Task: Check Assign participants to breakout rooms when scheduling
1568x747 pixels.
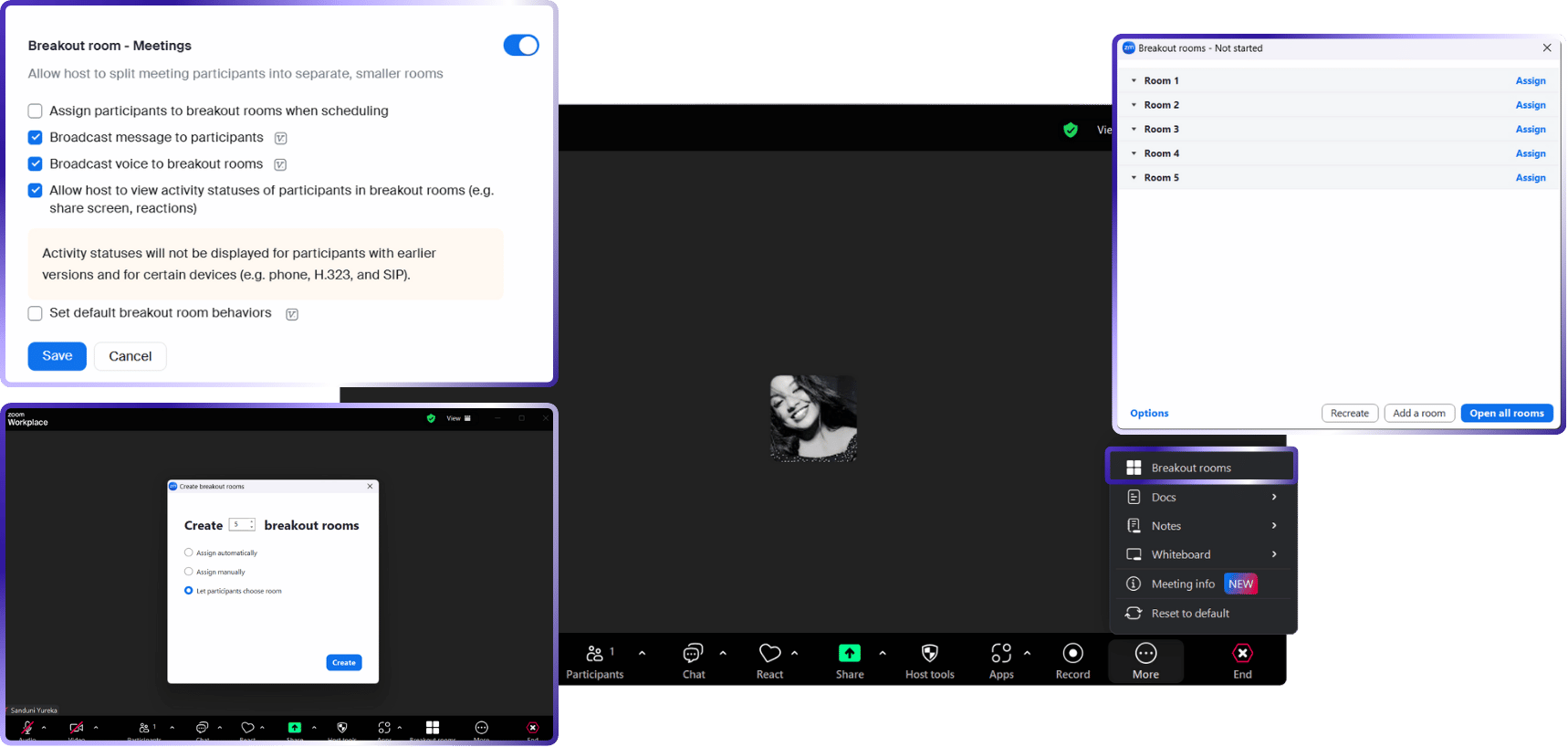Action: (36, 111)
